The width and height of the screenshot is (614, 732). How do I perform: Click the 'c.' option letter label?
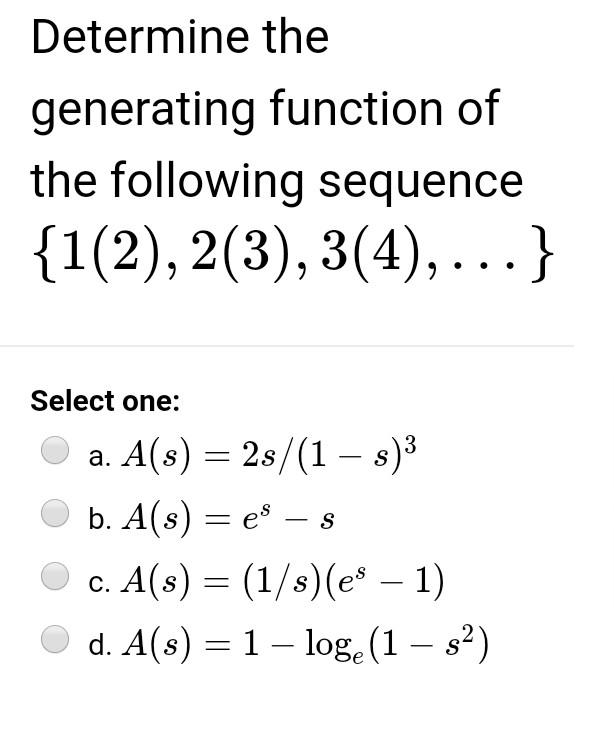click(99, 583)
